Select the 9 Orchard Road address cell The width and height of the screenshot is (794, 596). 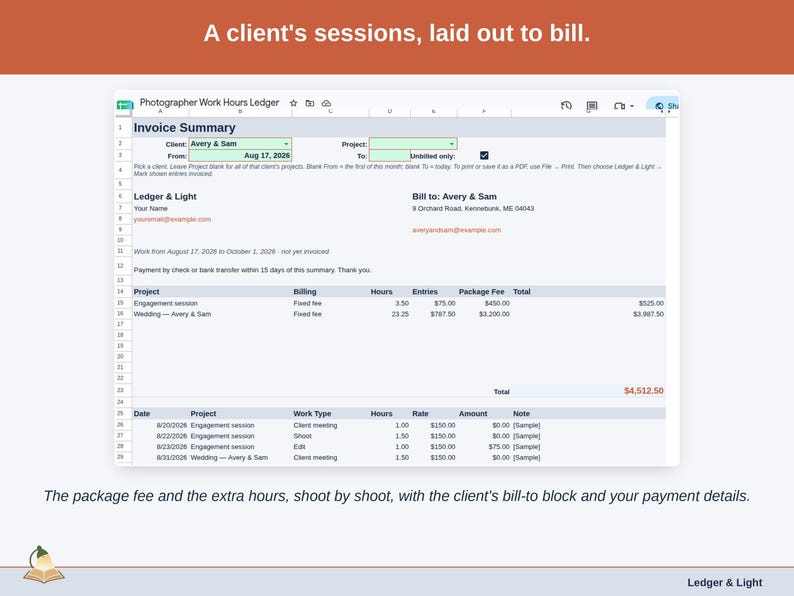pyautogui.click(x=473, y=208)
